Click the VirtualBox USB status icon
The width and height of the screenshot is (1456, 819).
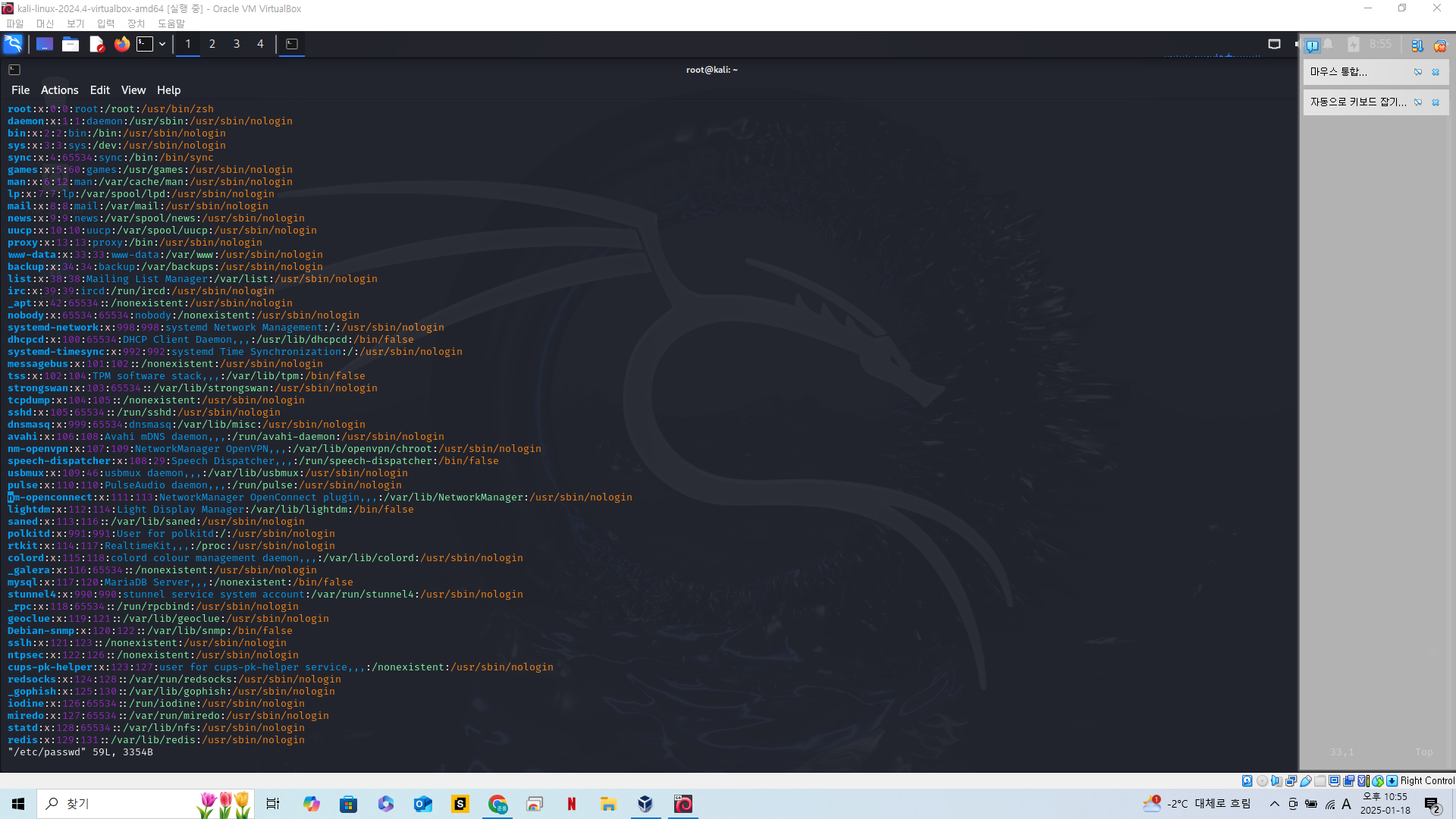pyautogui.click(x=1306, y=780)
